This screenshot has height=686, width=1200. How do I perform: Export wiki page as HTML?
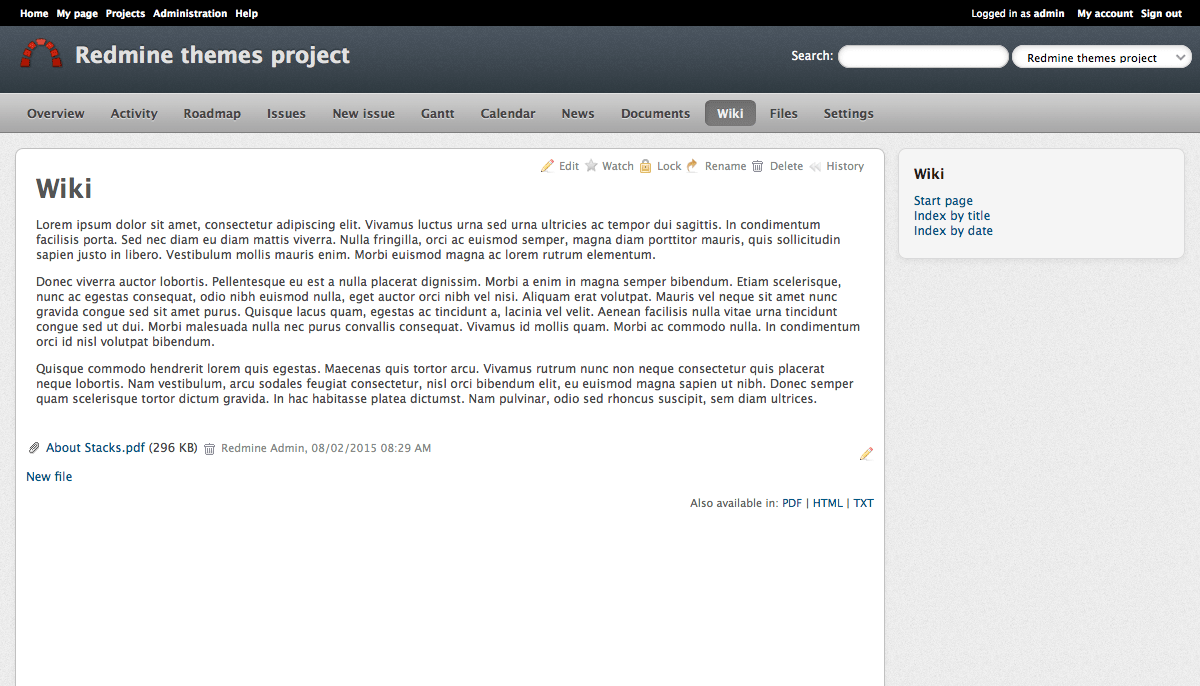pos(828,503)
